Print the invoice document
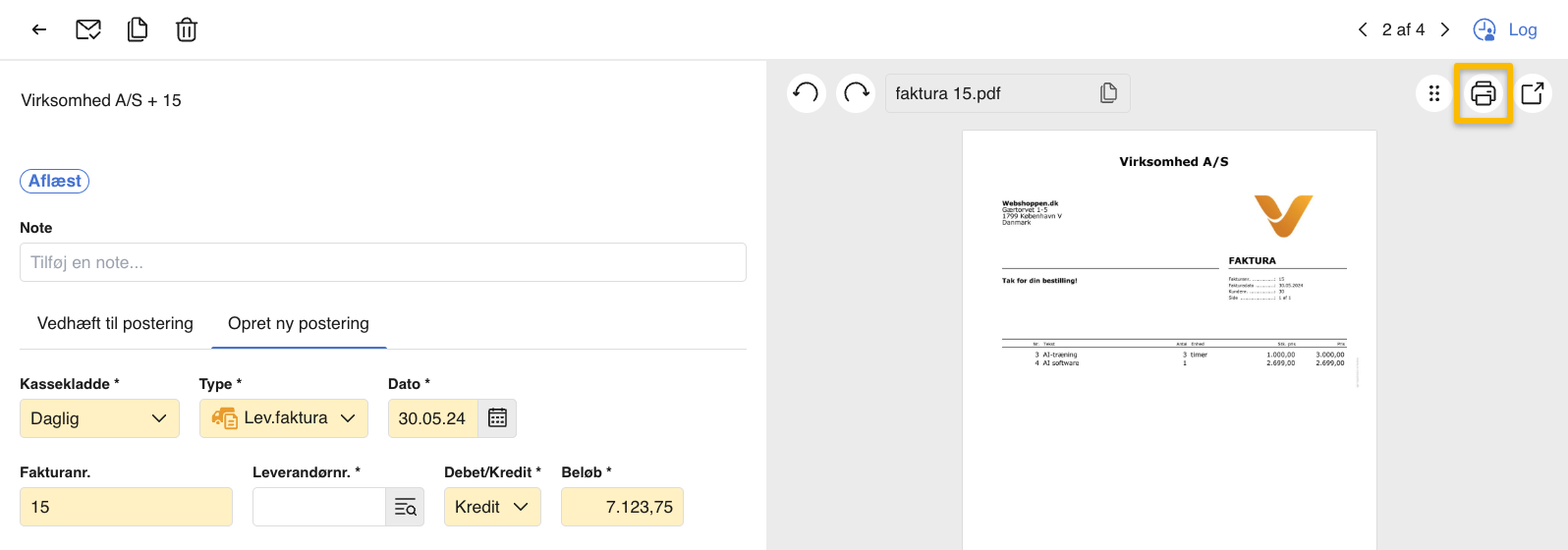 click(x=1483, y=93)
